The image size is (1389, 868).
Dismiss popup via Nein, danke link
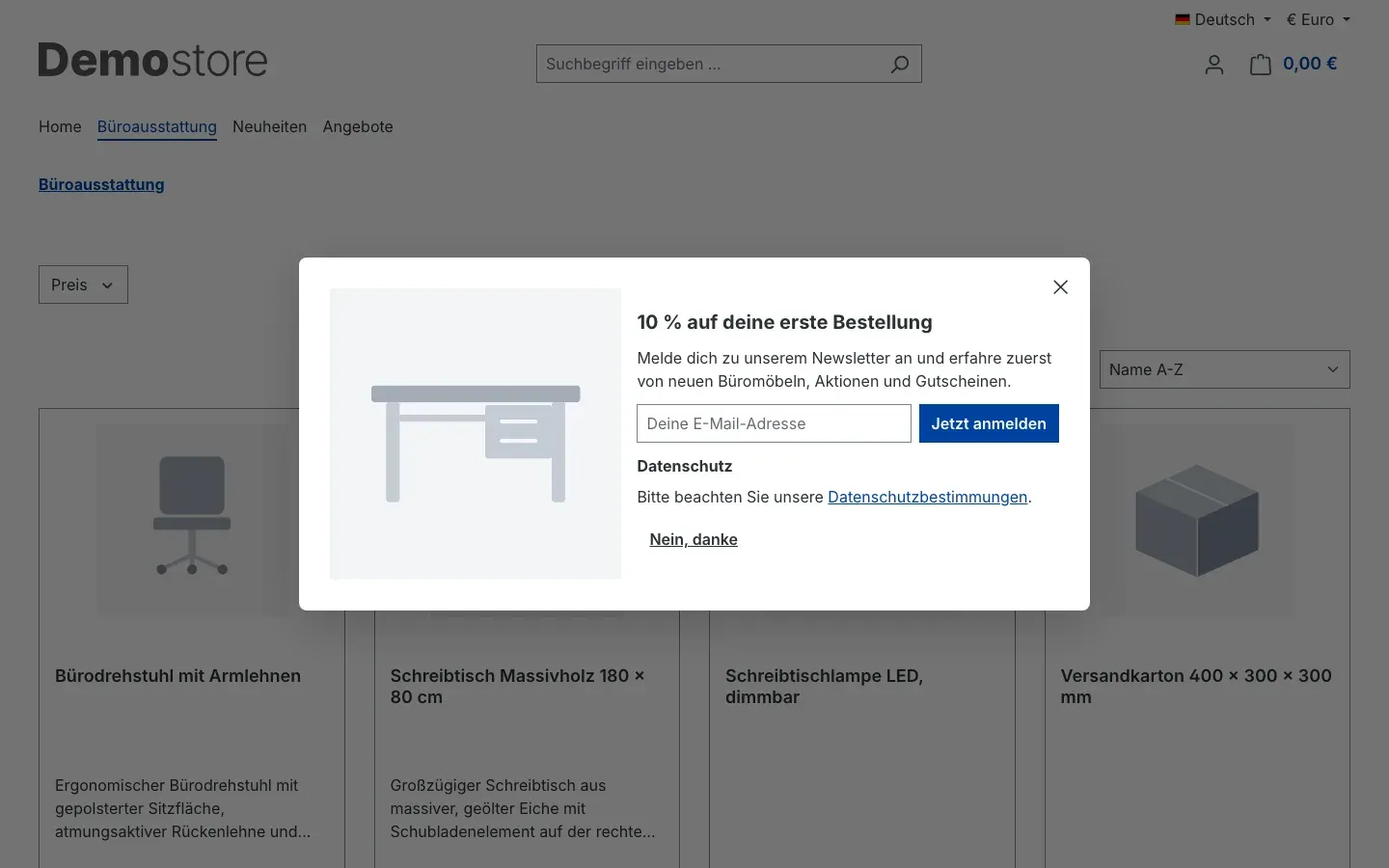[694, 539]
